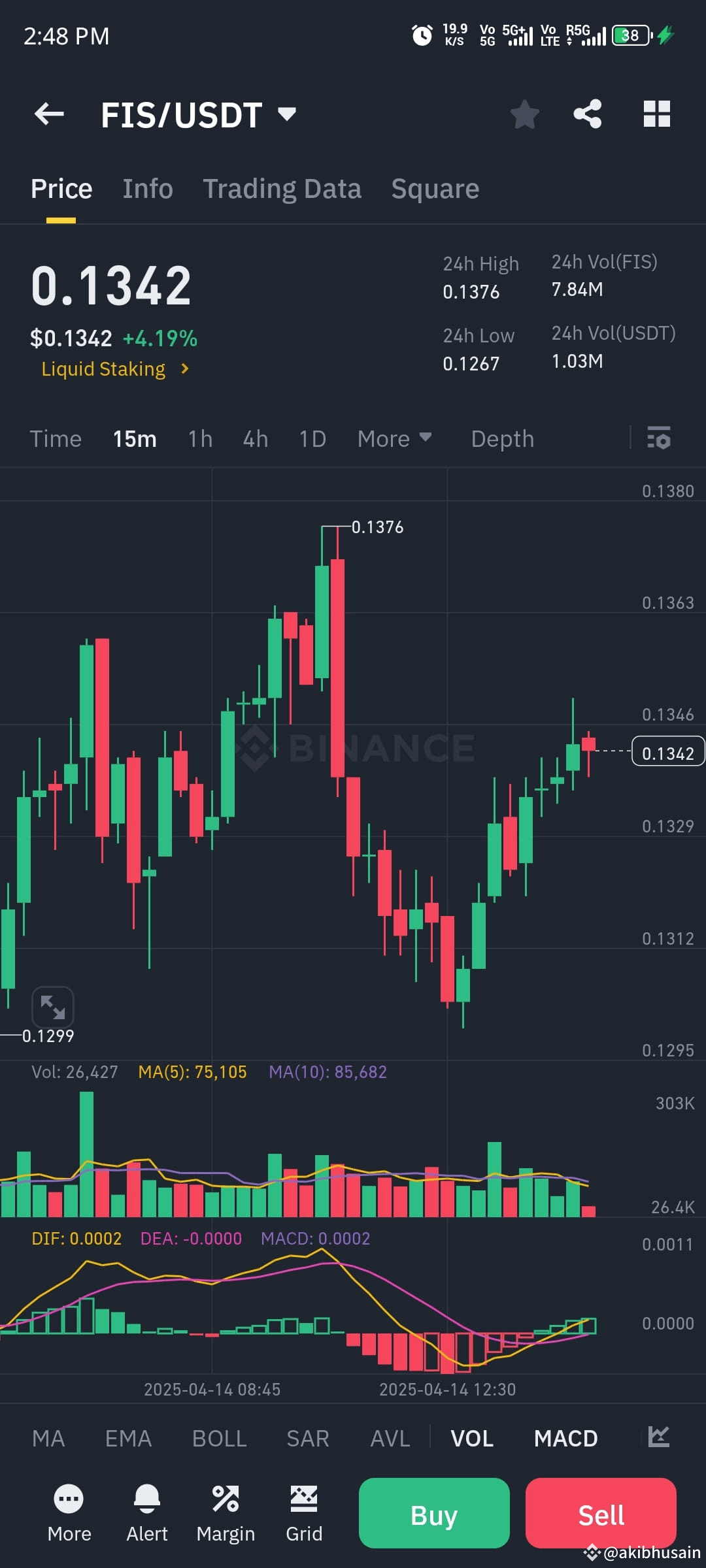Tap the back arrow to exit chart

coord(49,114)
